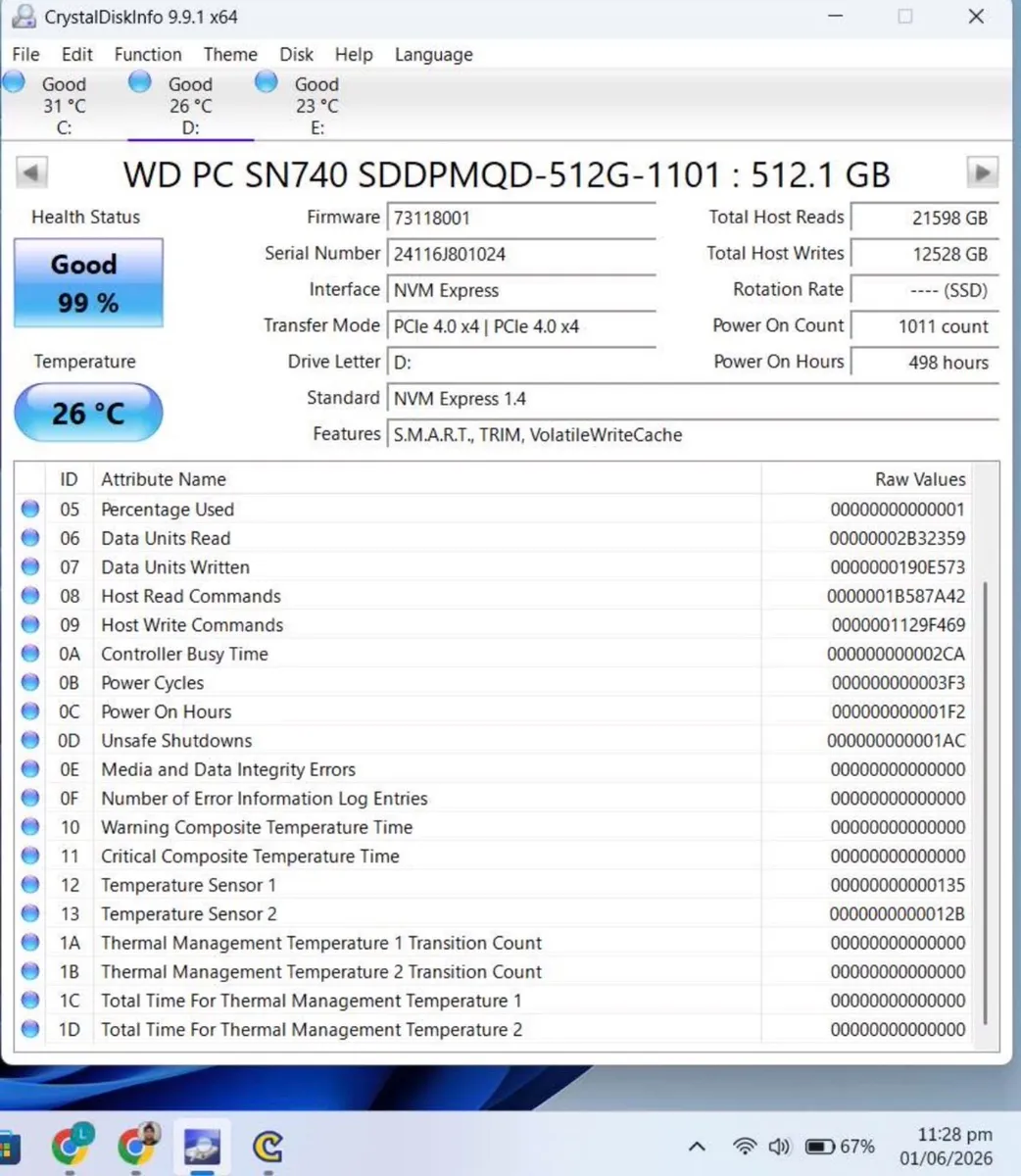Click the attribute list vertical scrollbar
This screenshot has height=1176, width=1021.
tap(986, 802)
